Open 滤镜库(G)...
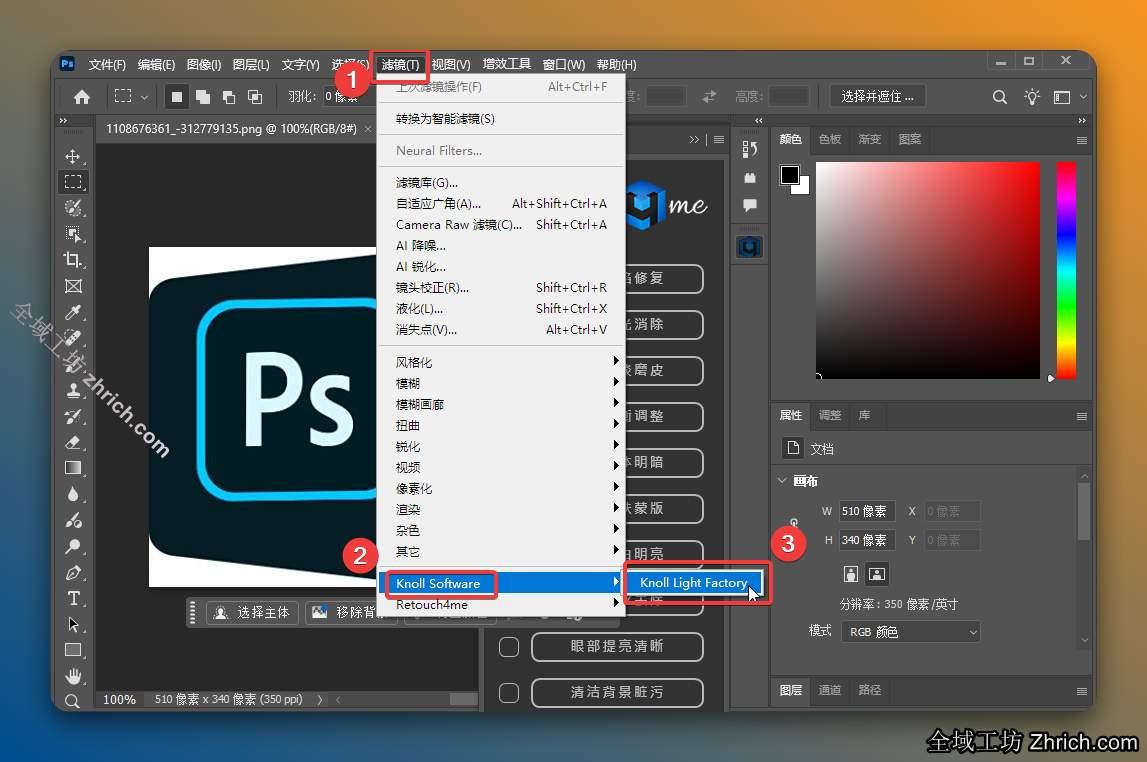 [x=502, y=182]
